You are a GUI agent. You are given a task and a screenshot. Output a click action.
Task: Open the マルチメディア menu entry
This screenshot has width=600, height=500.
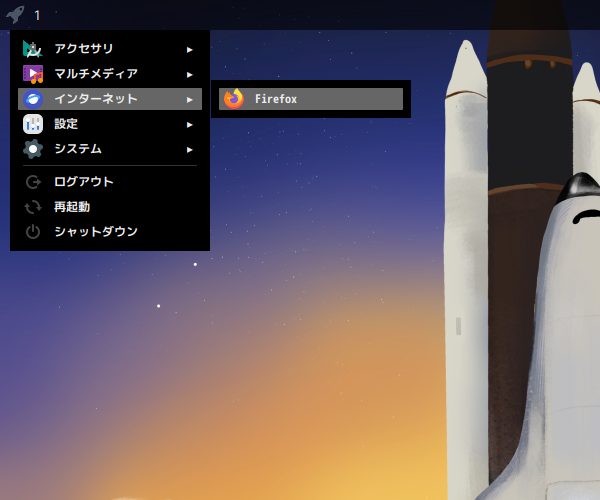110,74
